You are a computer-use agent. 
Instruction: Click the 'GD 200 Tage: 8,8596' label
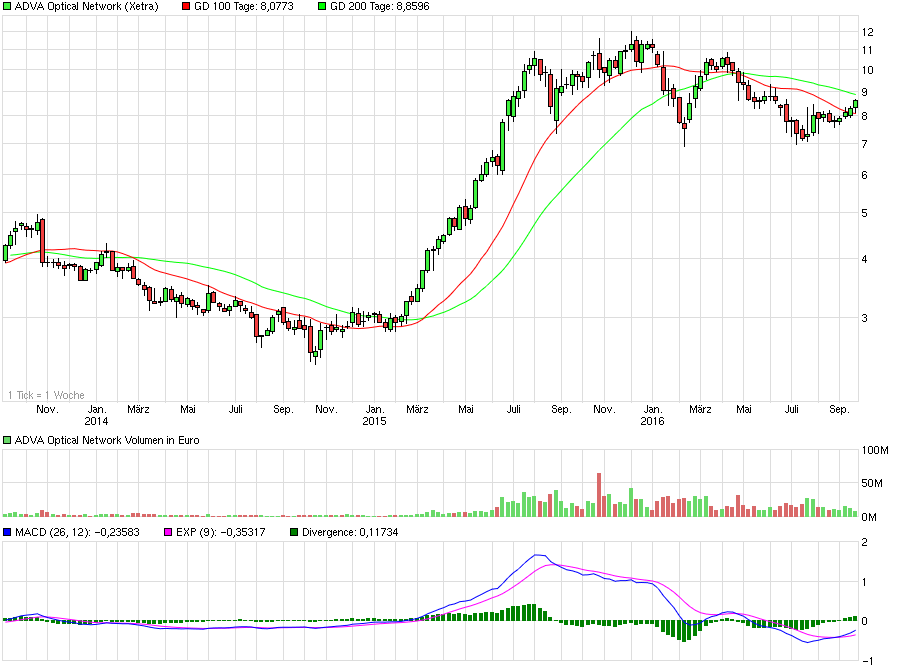(380, 6)
